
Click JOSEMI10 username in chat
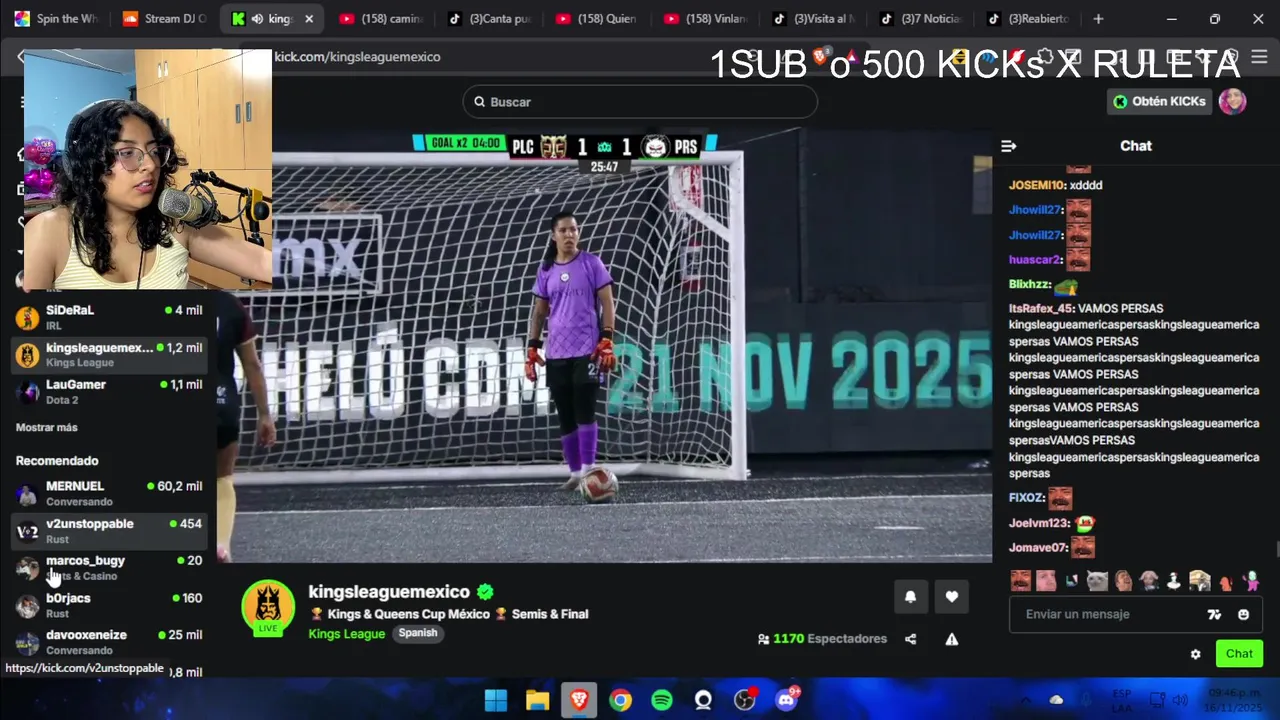point(1037,185)
